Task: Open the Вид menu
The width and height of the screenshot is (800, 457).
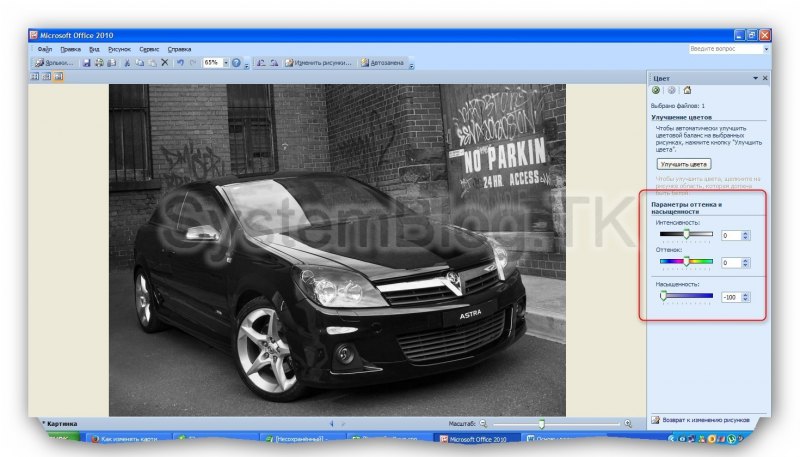Action: (x=94, y=49)
